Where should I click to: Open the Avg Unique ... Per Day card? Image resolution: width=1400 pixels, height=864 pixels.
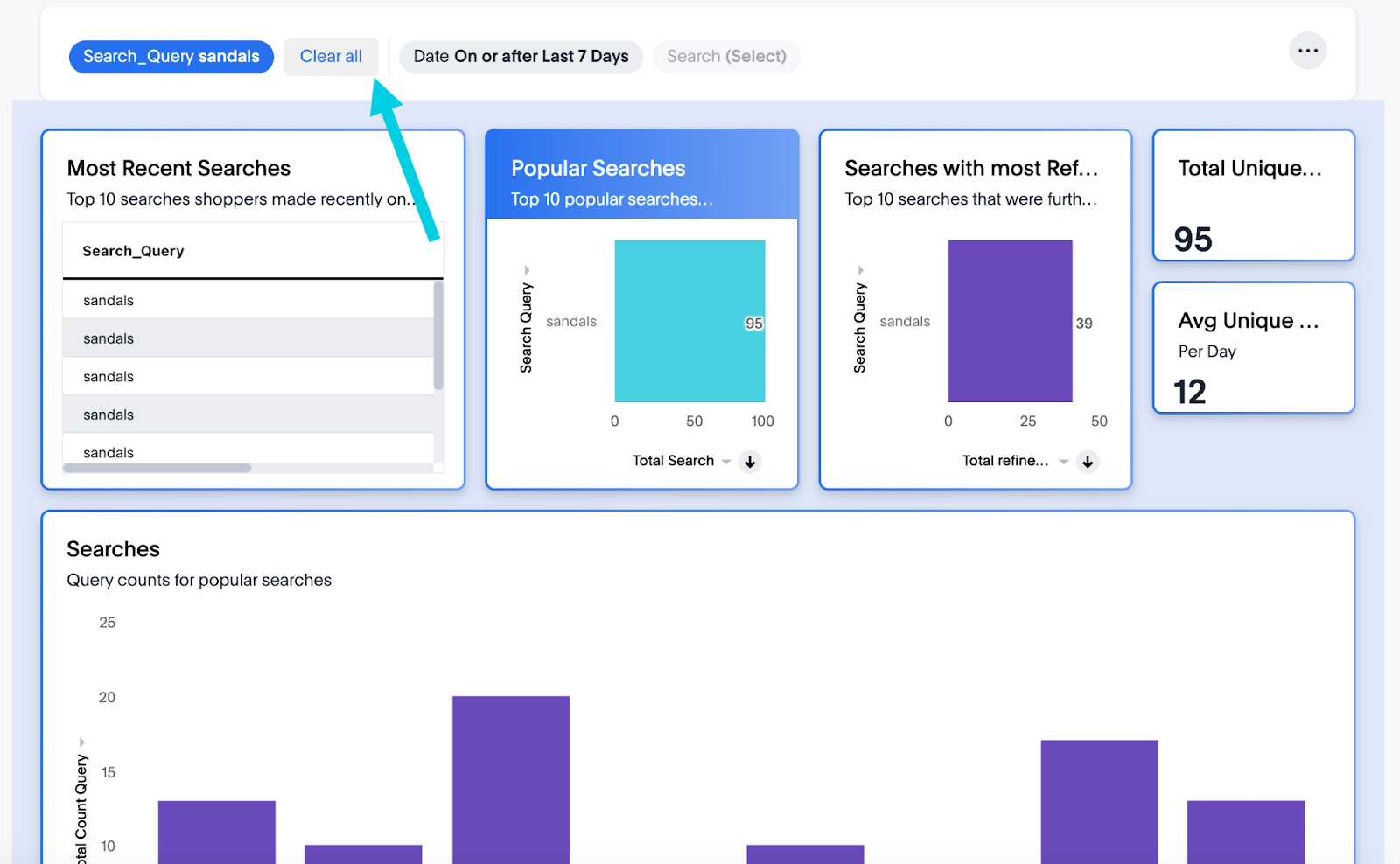(x=1254, y=347)
